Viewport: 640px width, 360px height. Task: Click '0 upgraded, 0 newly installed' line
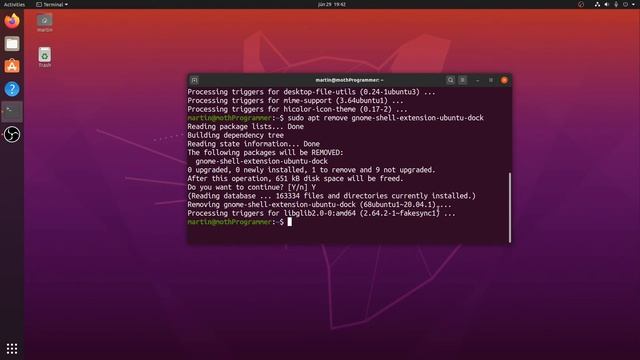[311, 170]
